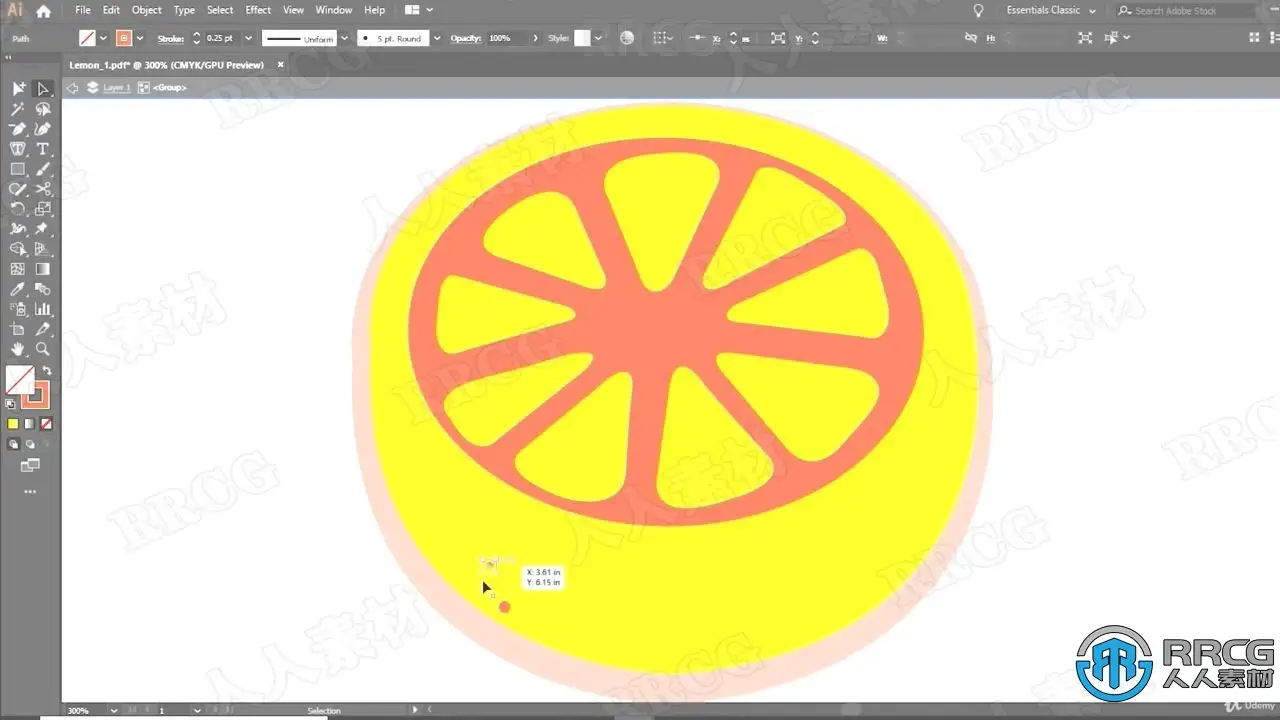Select the Direct Selection tool
This screenshot has height=720, width=1280.
click(x=42, y=89)
